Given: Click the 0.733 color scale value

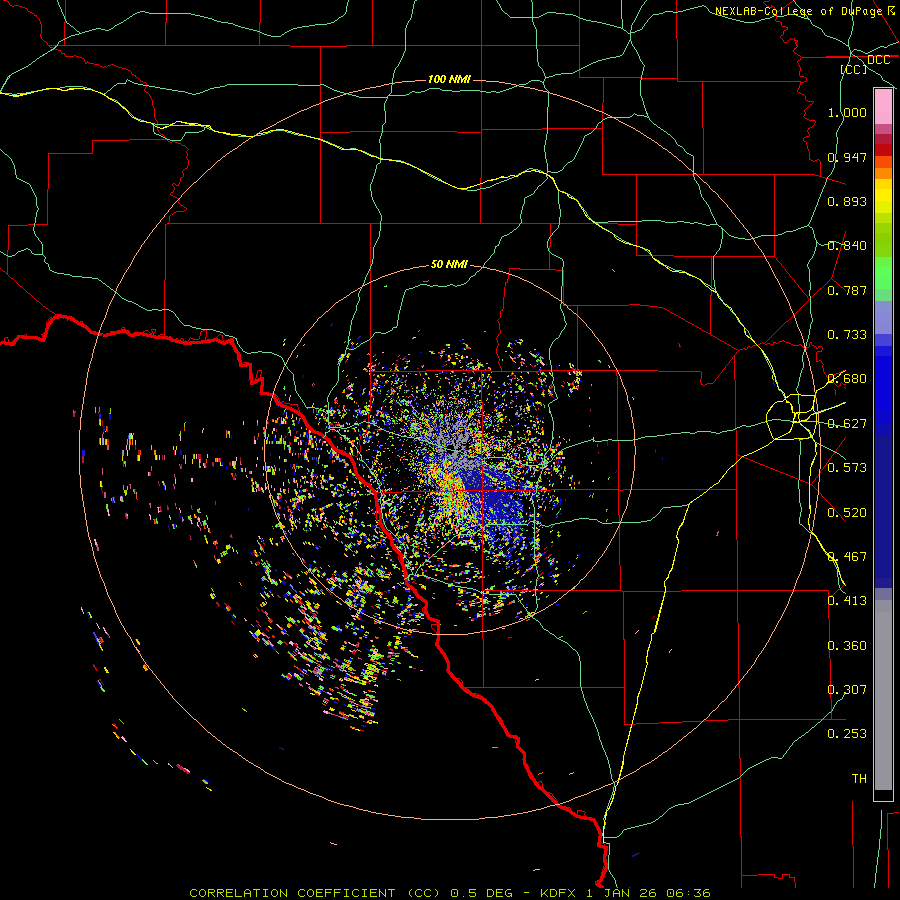Looking at the screenshot, I should pos(847,335).
